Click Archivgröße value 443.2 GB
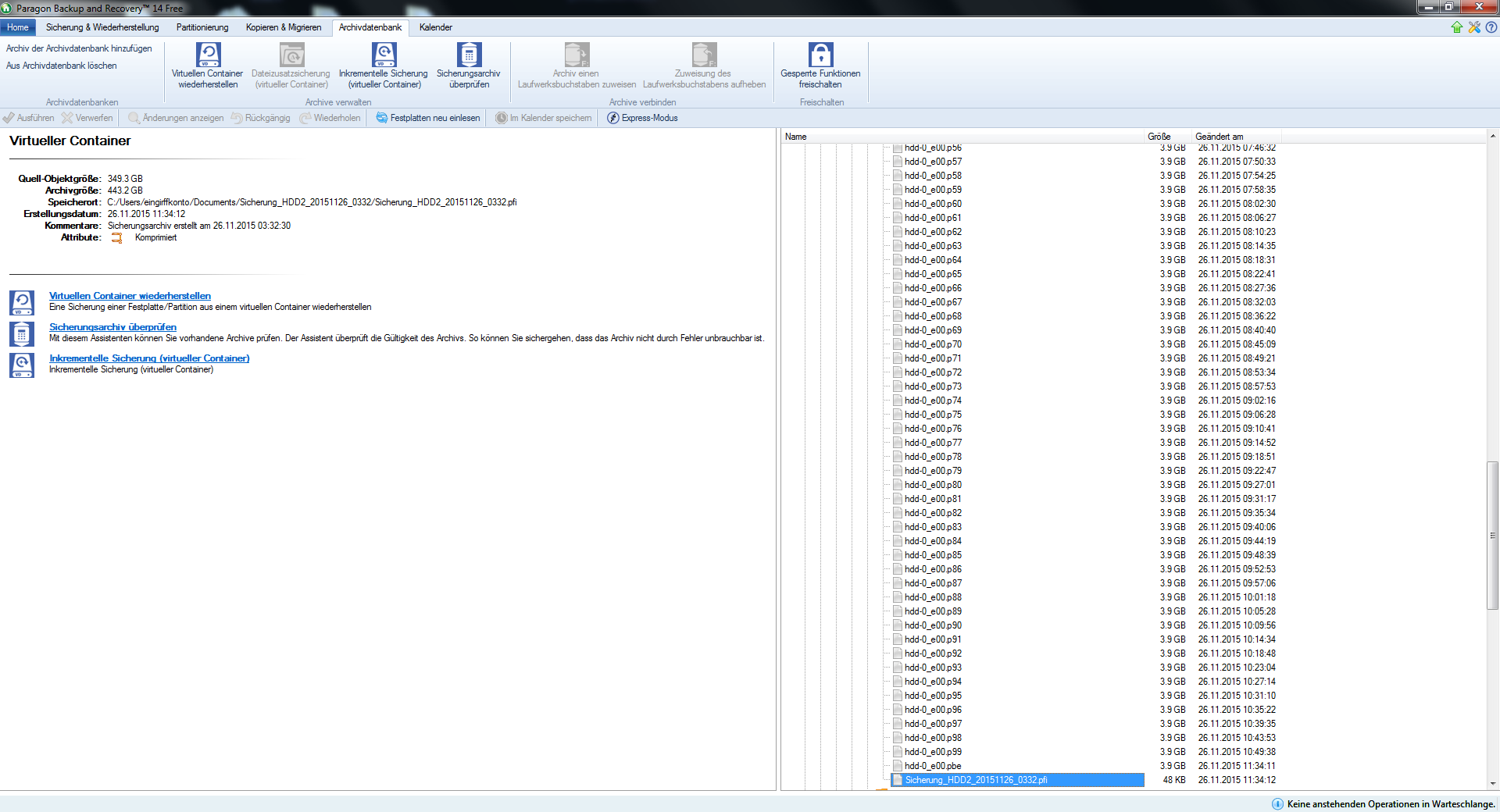1500x812 pixels. [125, 191]
